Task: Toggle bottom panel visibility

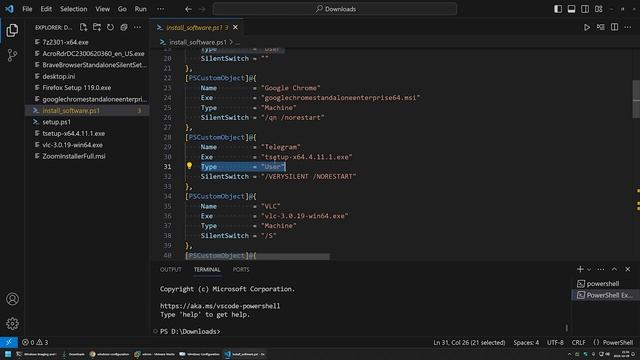Action: pos(571,9)
